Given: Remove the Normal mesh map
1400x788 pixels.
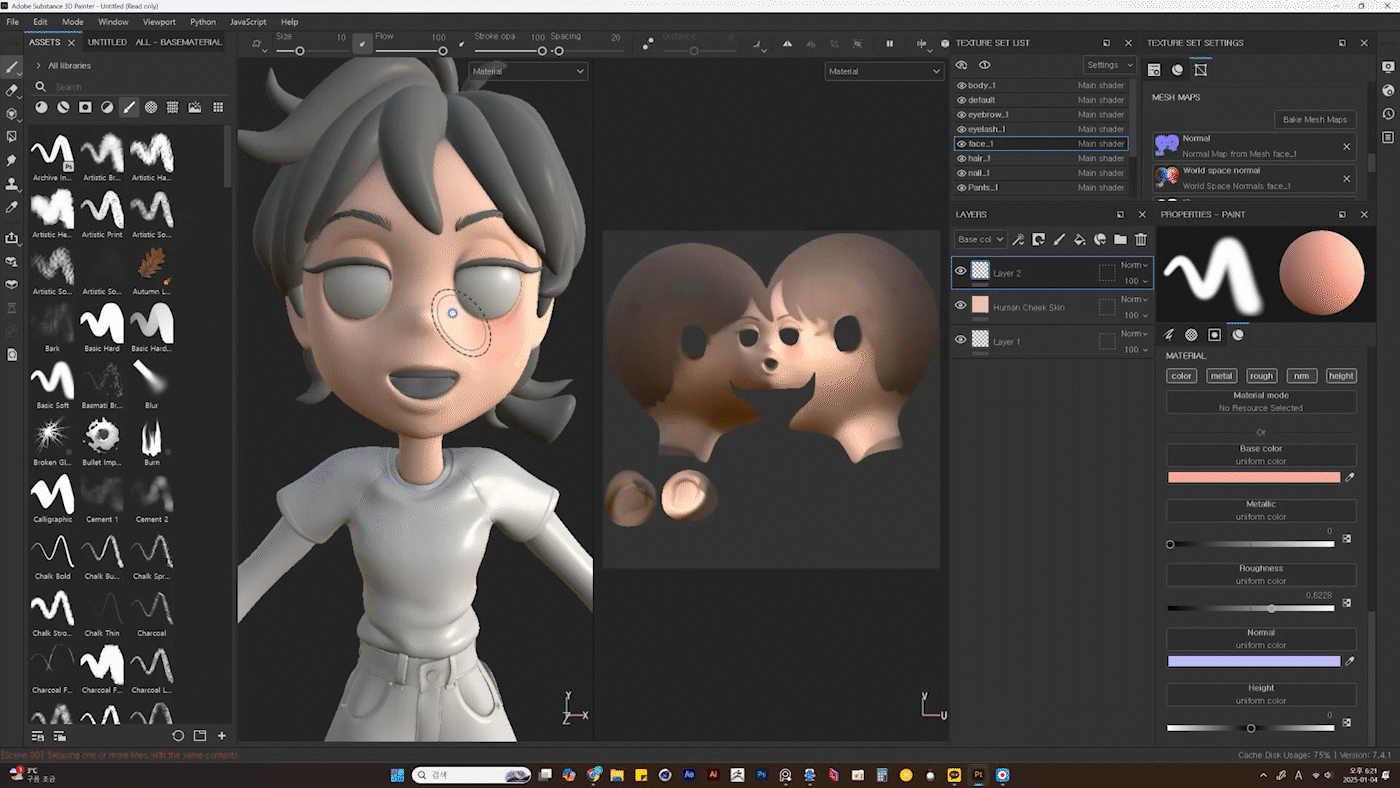Looking at the screenshot, I should (1346, 146).
